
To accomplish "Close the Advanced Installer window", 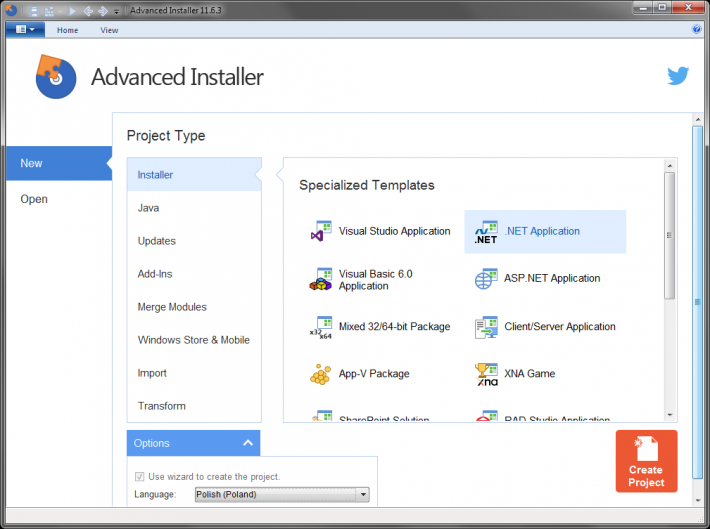I will pos(688,8).
